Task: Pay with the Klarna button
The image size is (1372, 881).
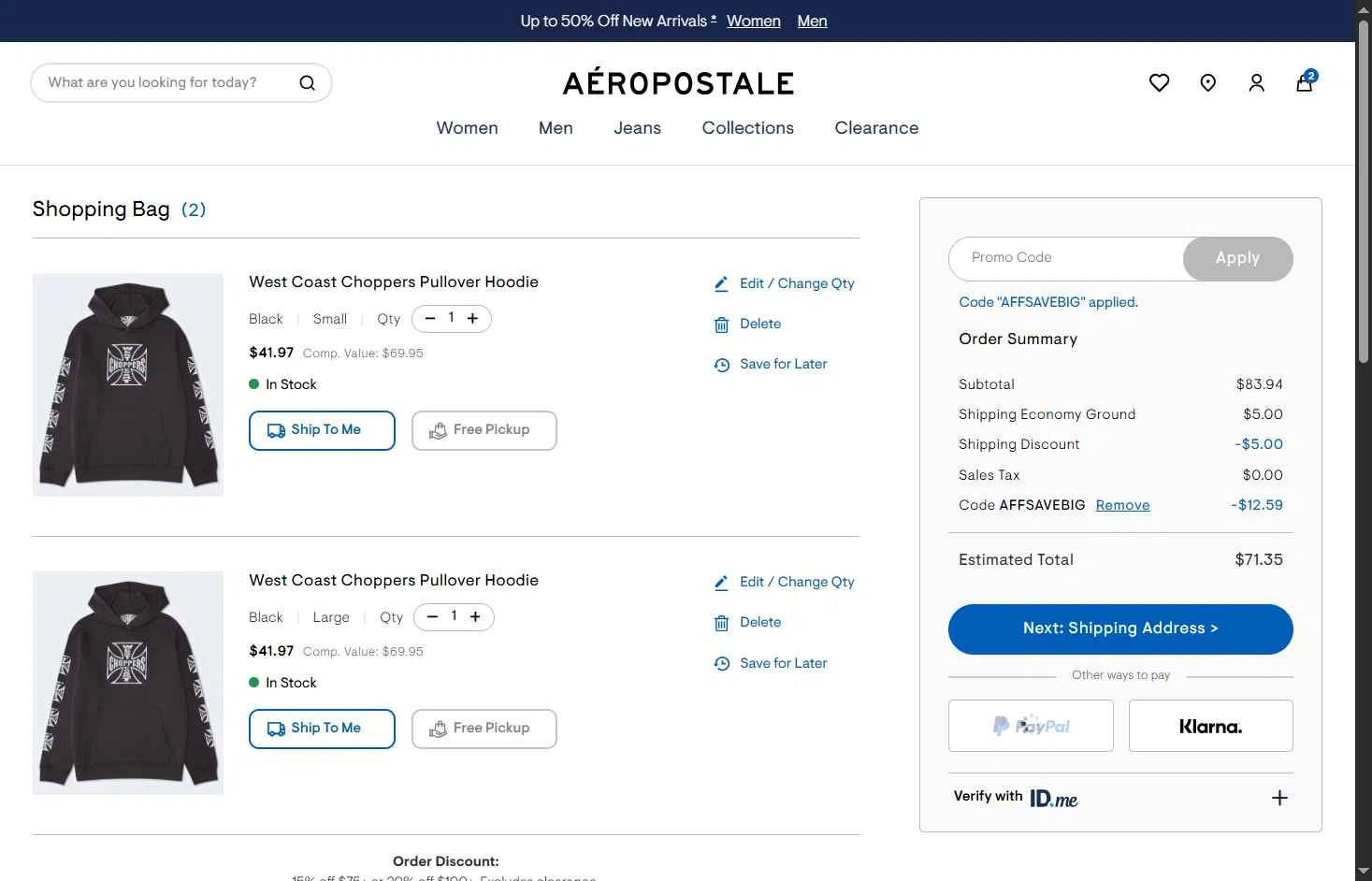Action: click(x=1210, y=726)
